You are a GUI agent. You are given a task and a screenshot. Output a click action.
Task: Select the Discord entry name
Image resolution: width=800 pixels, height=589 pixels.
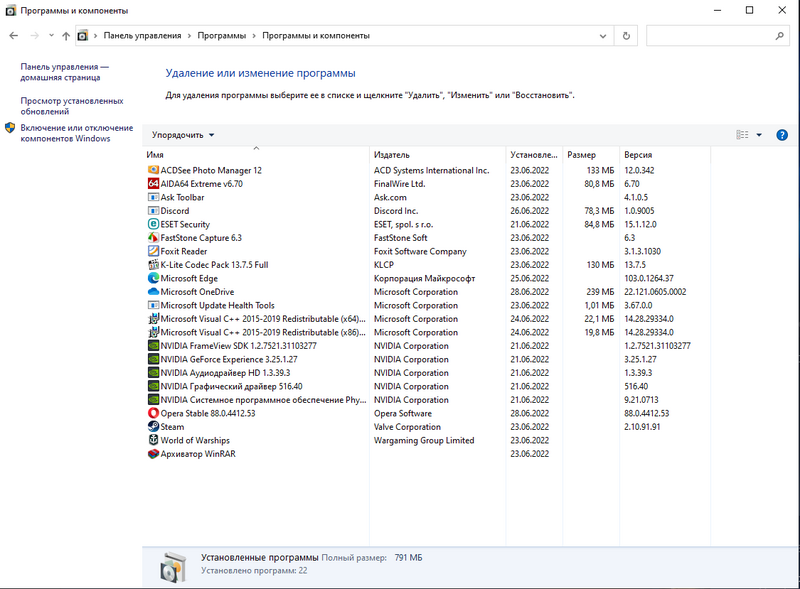[x=174, y=211]
